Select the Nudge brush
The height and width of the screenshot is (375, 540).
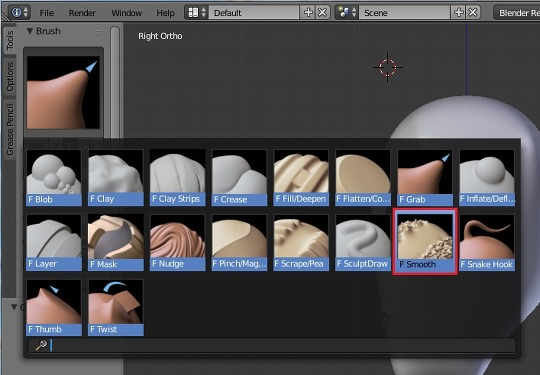coord(177,242)
